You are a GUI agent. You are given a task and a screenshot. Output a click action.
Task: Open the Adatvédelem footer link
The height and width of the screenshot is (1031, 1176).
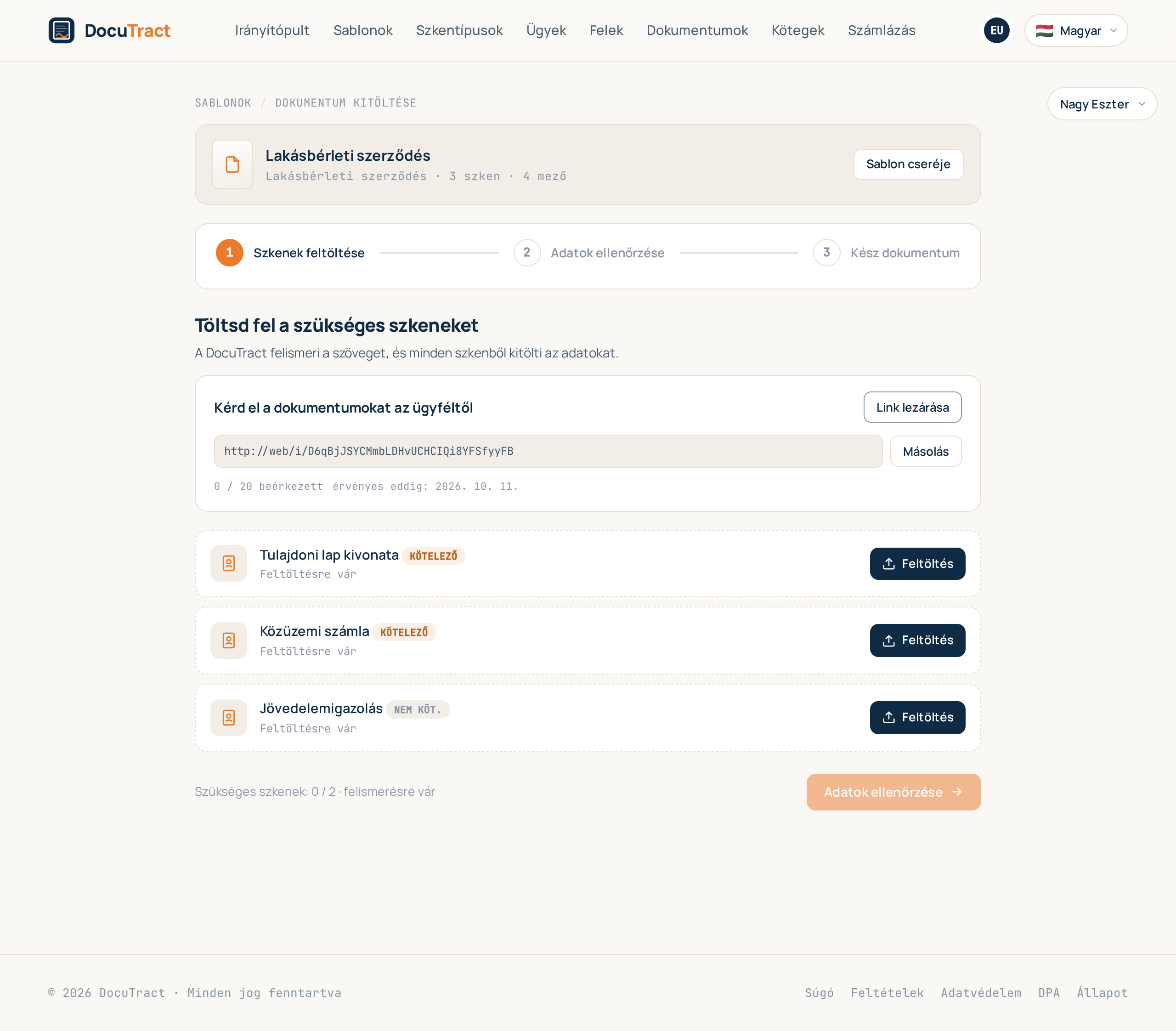[981, 993]
